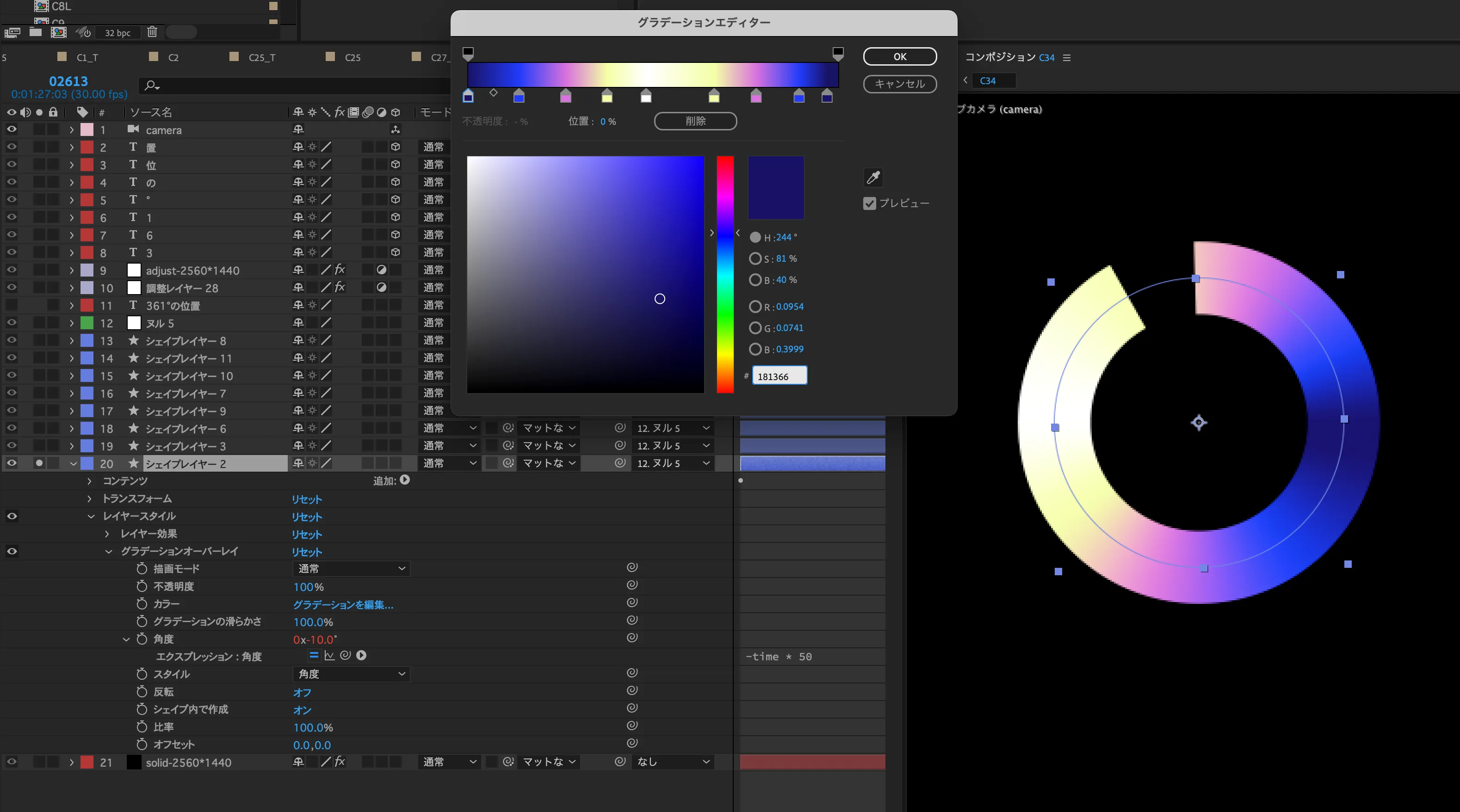Image resolution: width=1460 pixels, height=812 pixels.
Task: Open the コンポジション panel menu icon
Action: [x=1067, y=57]
